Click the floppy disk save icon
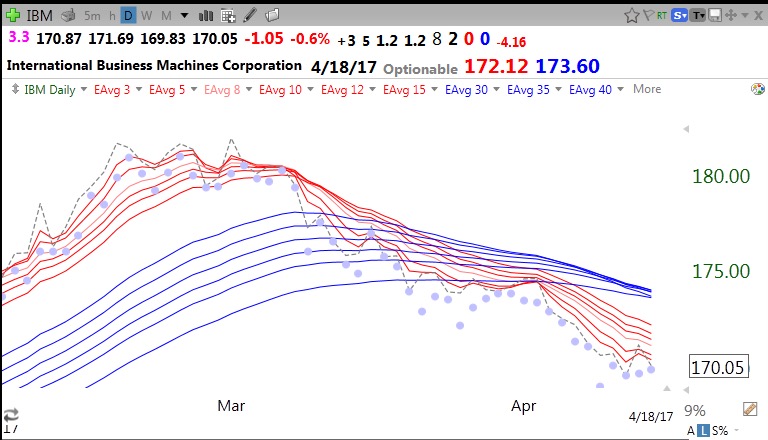Image resolution: width=768 pixels, height=440 pixels. [x=715, y=16]
